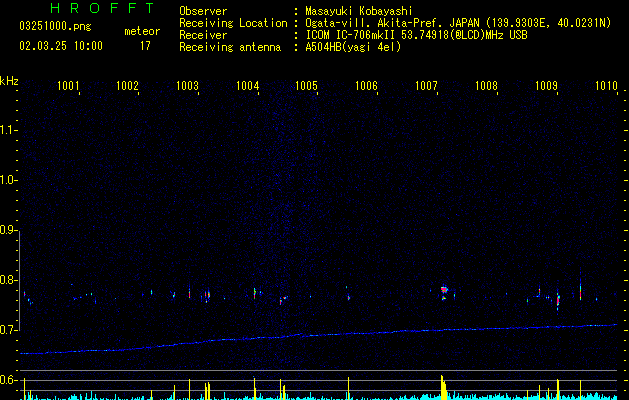Click the Receiving antenna label
629x400 pixels.
230,47
